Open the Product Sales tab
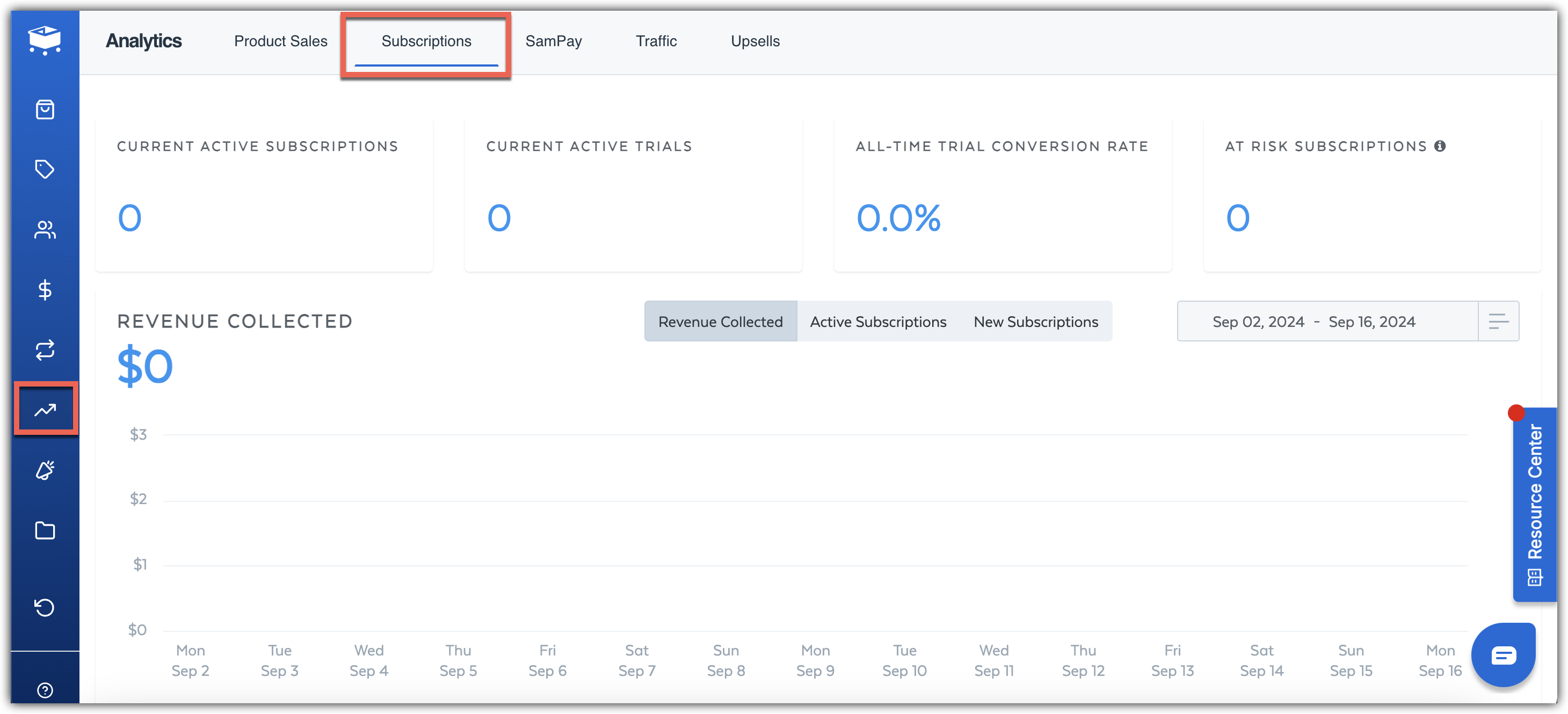Screen dimensions: 1568x714 coord(281,41)
